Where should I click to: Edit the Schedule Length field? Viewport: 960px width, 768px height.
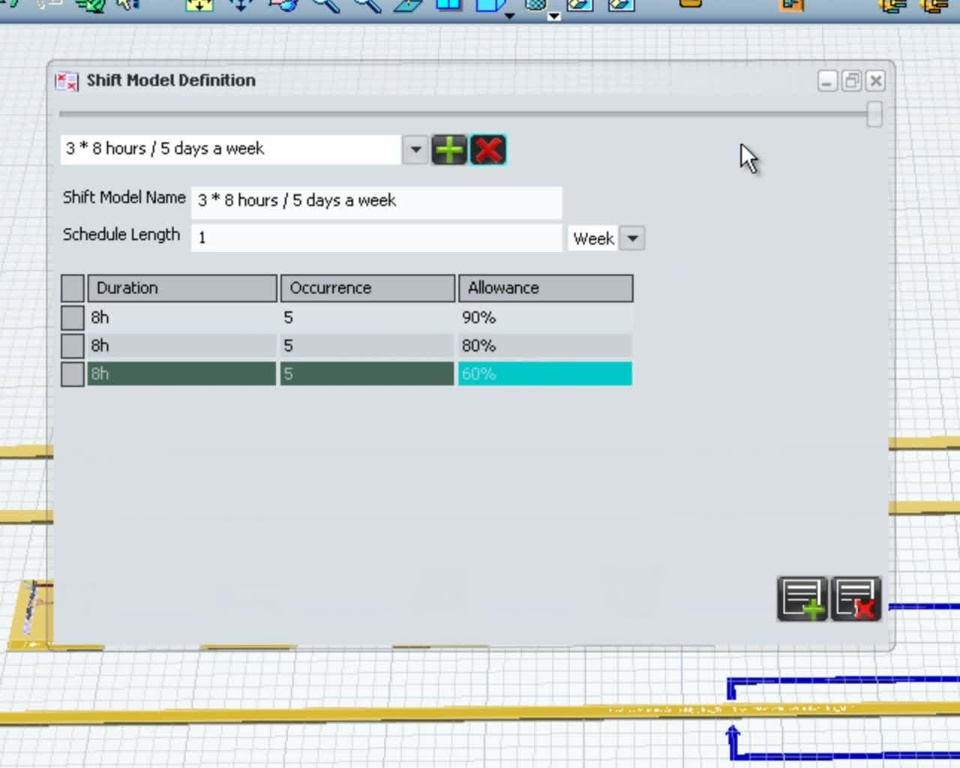(377, 238)
